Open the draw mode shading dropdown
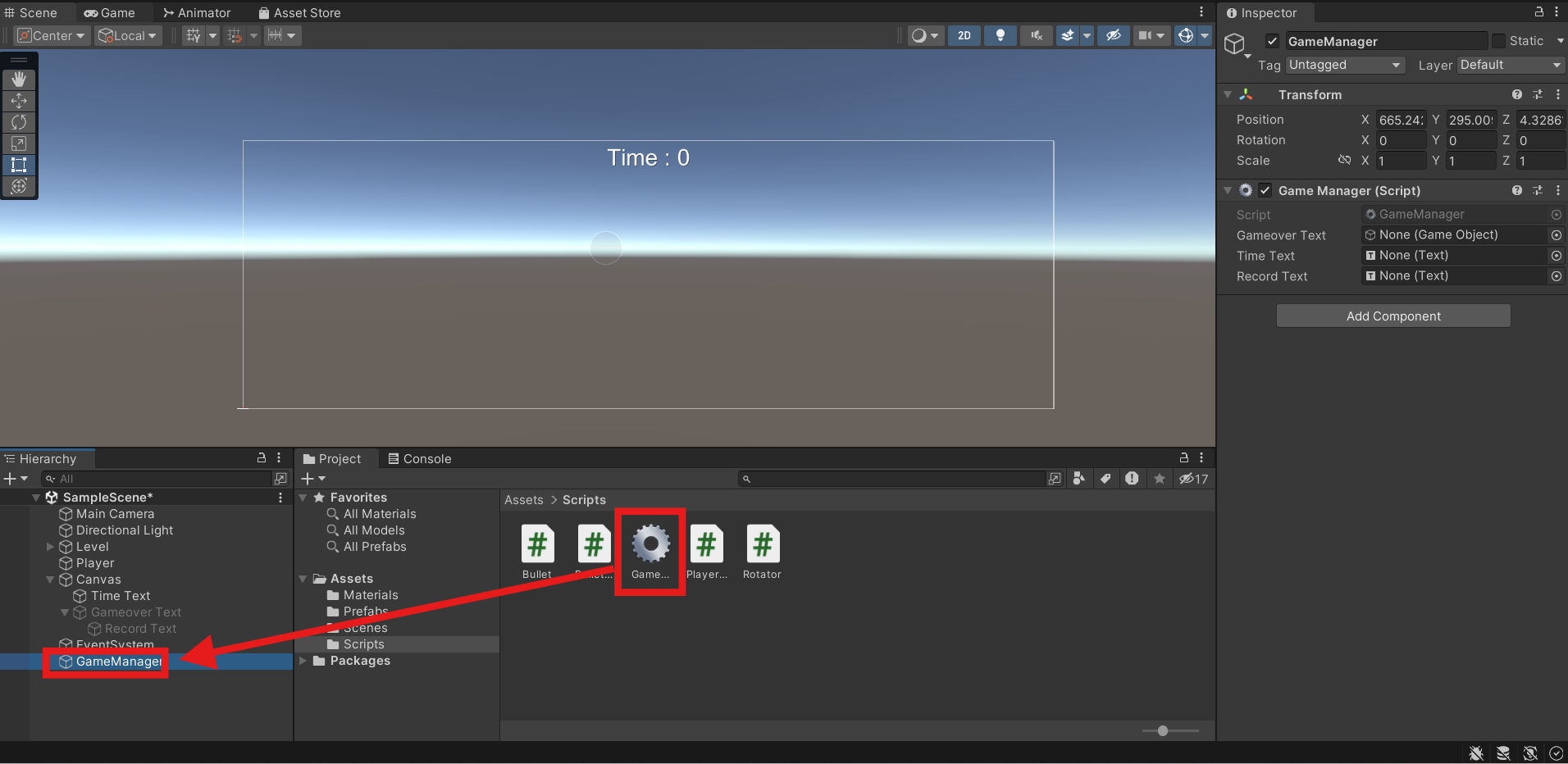1568x764 pixels. point(925,35)
